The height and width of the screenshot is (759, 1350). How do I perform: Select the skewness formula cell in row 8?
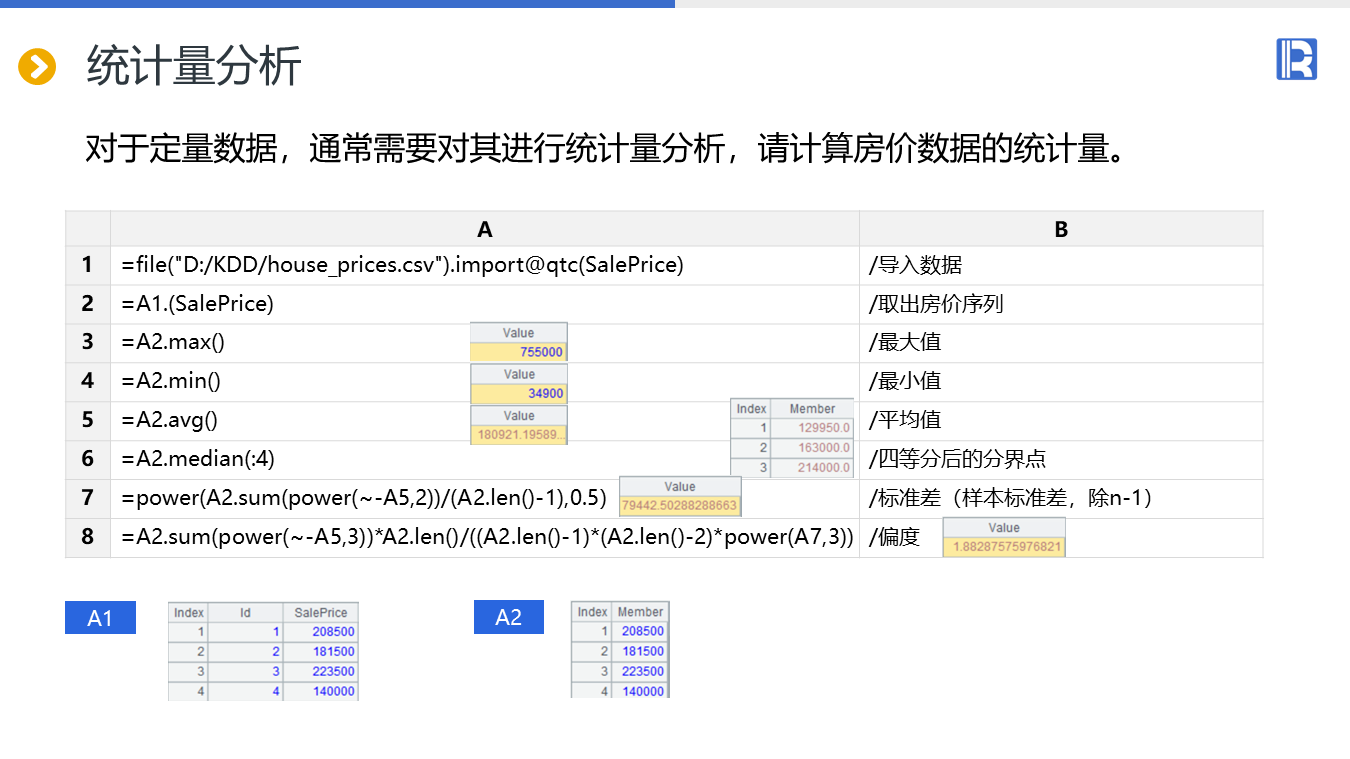pyautogui.click(x=487, y=537)
